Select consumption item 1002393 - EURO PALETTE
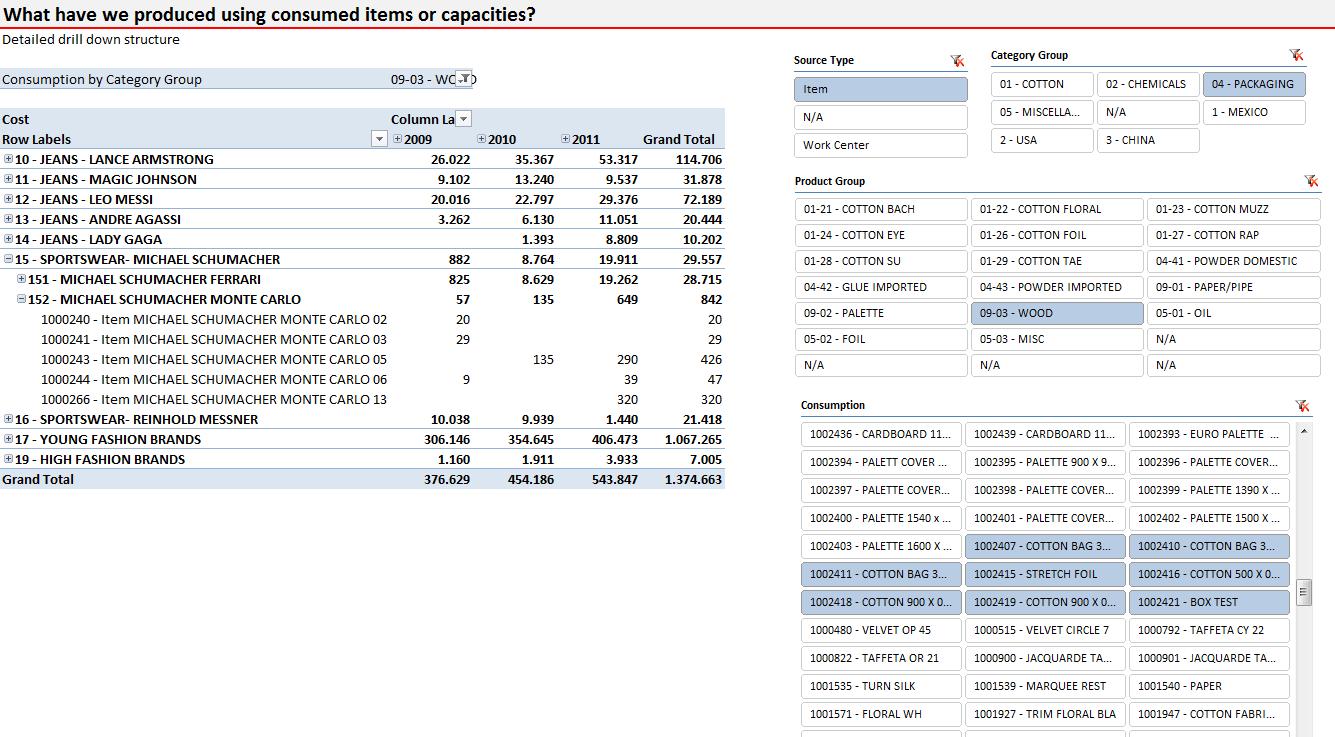1335x737 pixels. [1209, 434]
